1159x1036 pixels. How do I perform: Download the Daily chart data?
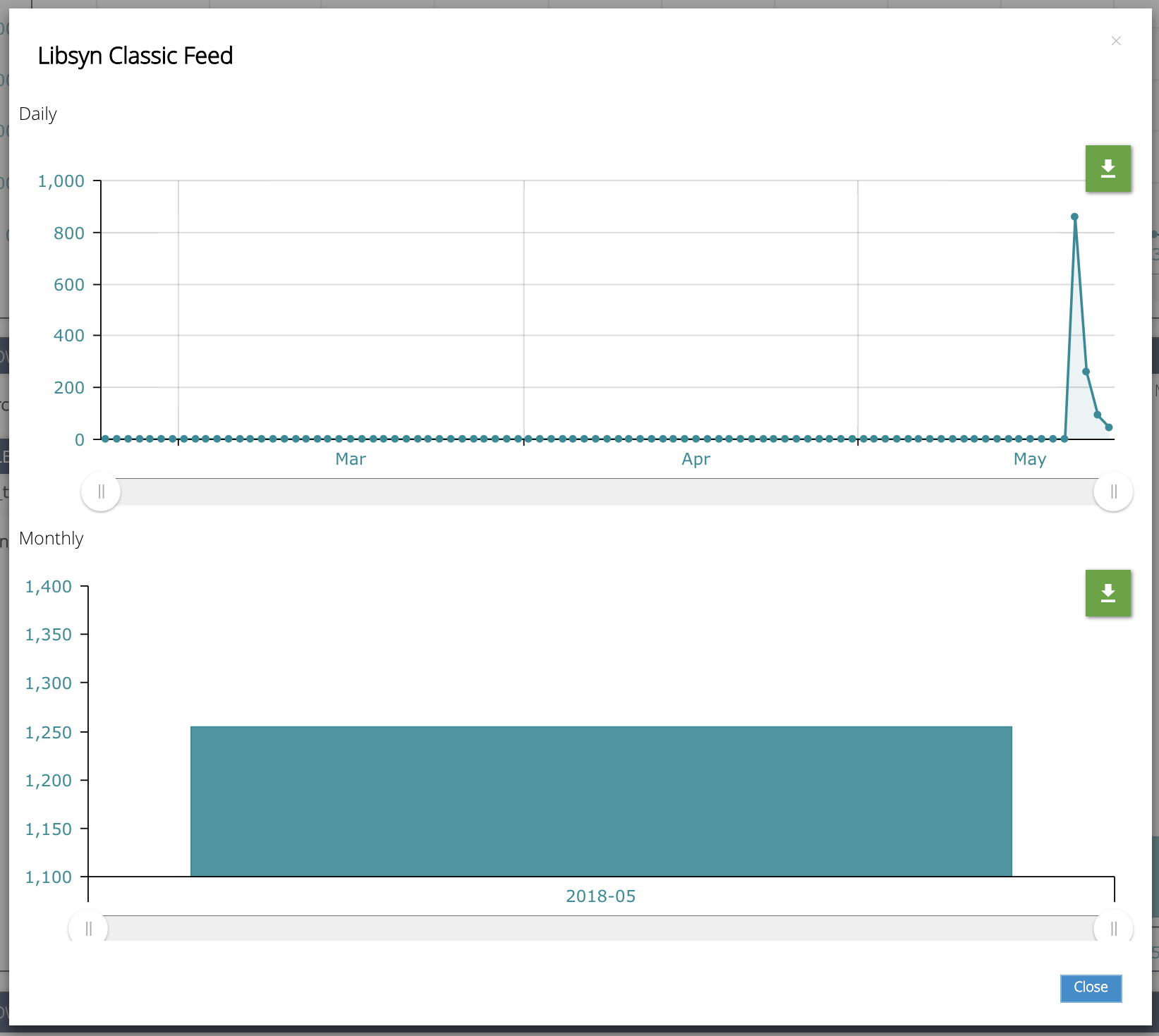tap(1108, 169)
